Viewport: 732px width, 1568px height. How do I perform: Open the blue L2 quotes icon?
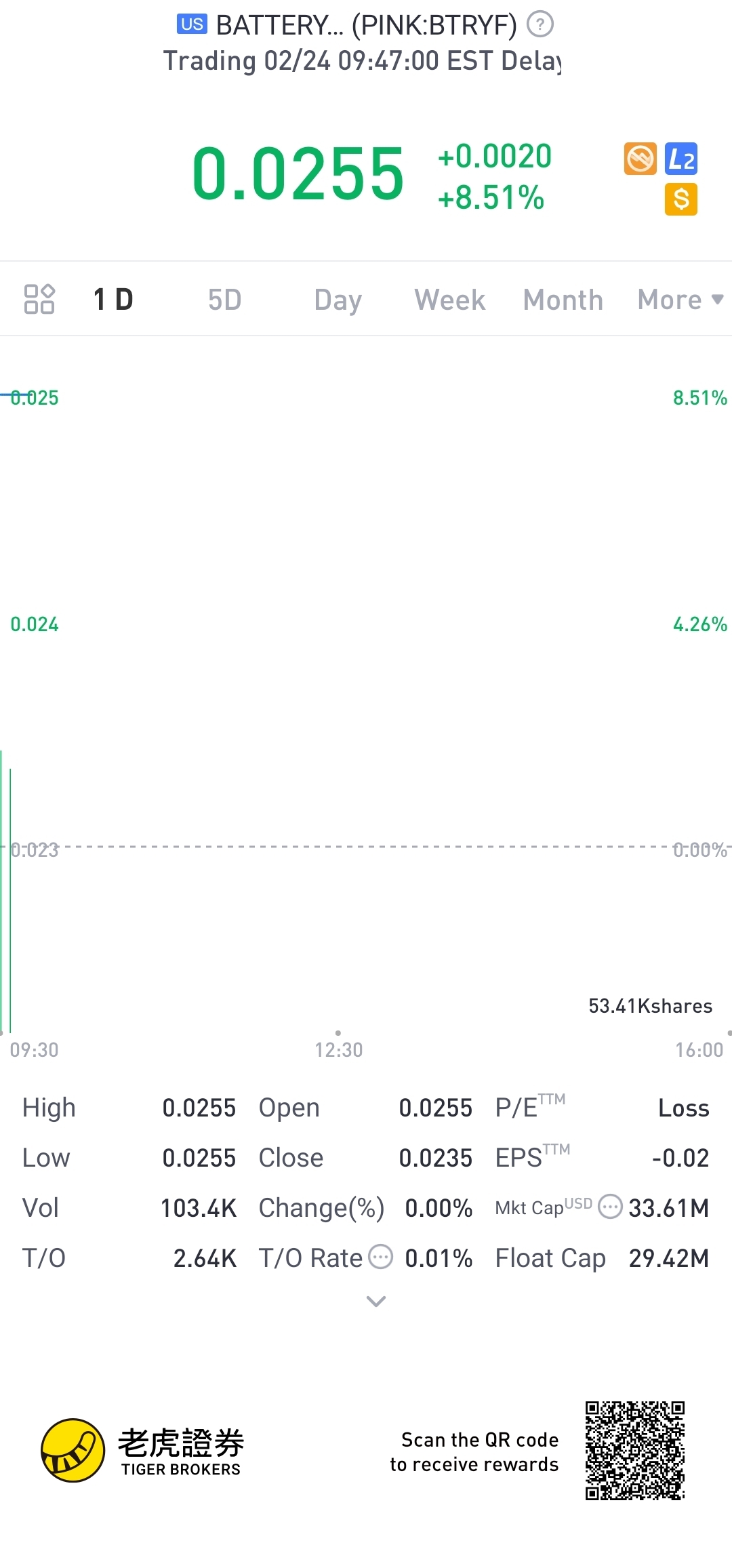click(681, 159)
